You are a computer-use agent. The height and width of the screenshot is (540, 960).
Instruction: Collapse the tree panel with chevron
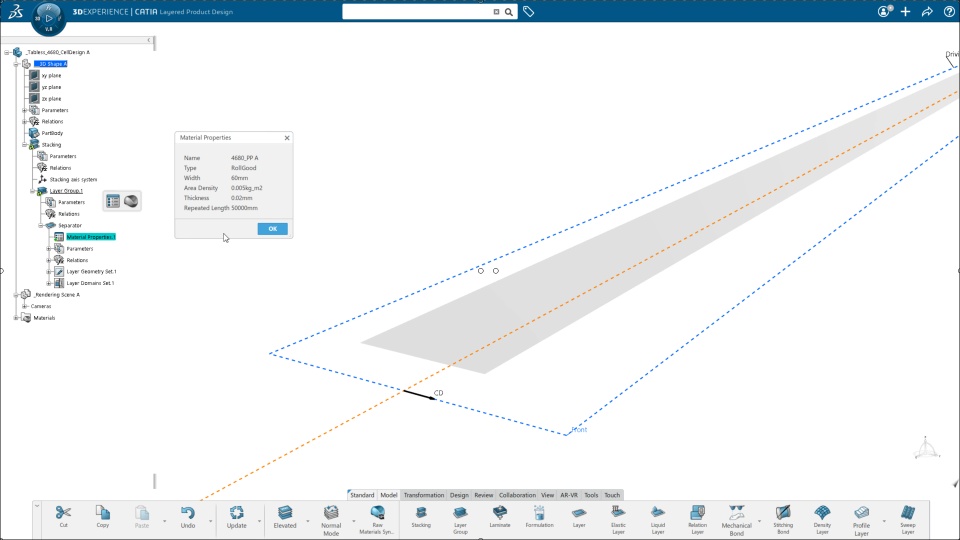coord(149,40)
